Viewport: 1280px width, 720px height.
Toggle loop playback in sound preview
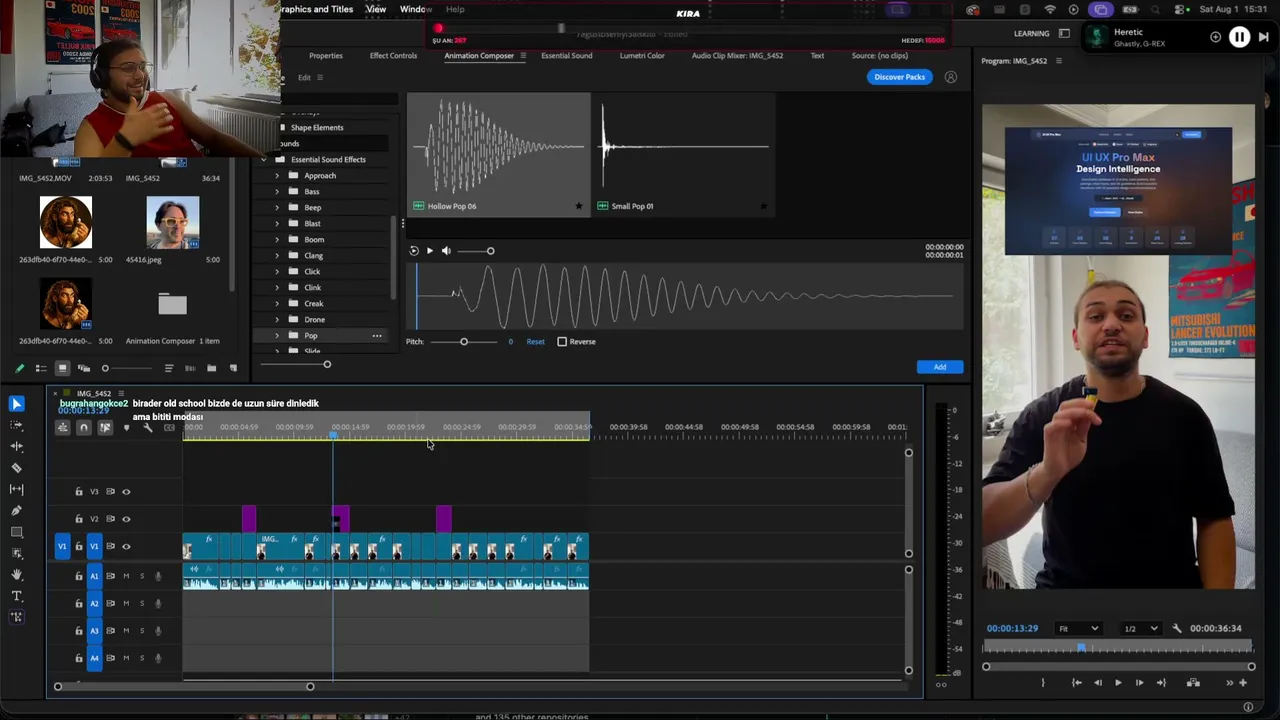pyautogui.click(x=414, y=251)
